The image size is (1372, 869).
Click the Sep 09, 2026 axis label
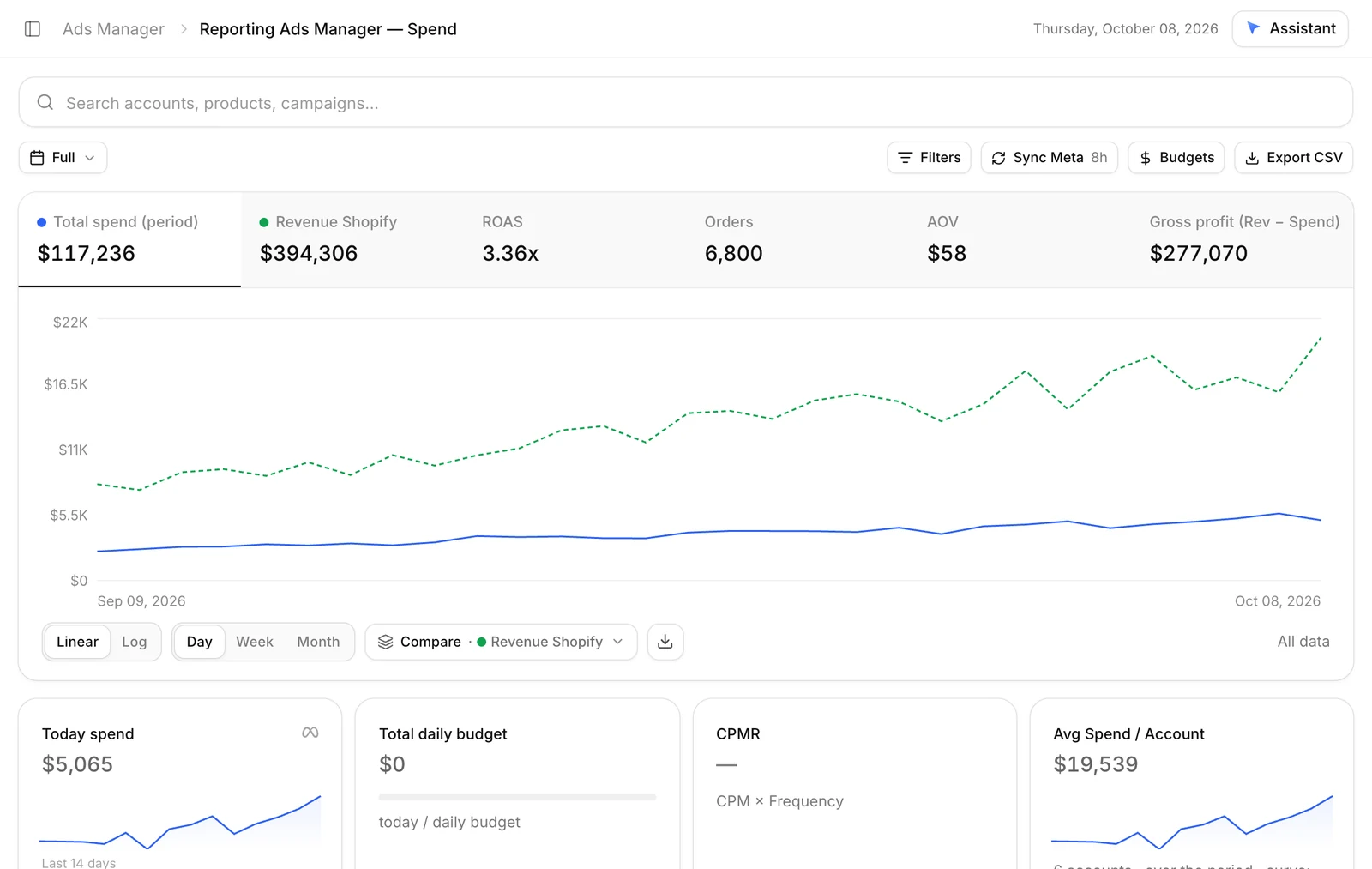coord(141,601)
